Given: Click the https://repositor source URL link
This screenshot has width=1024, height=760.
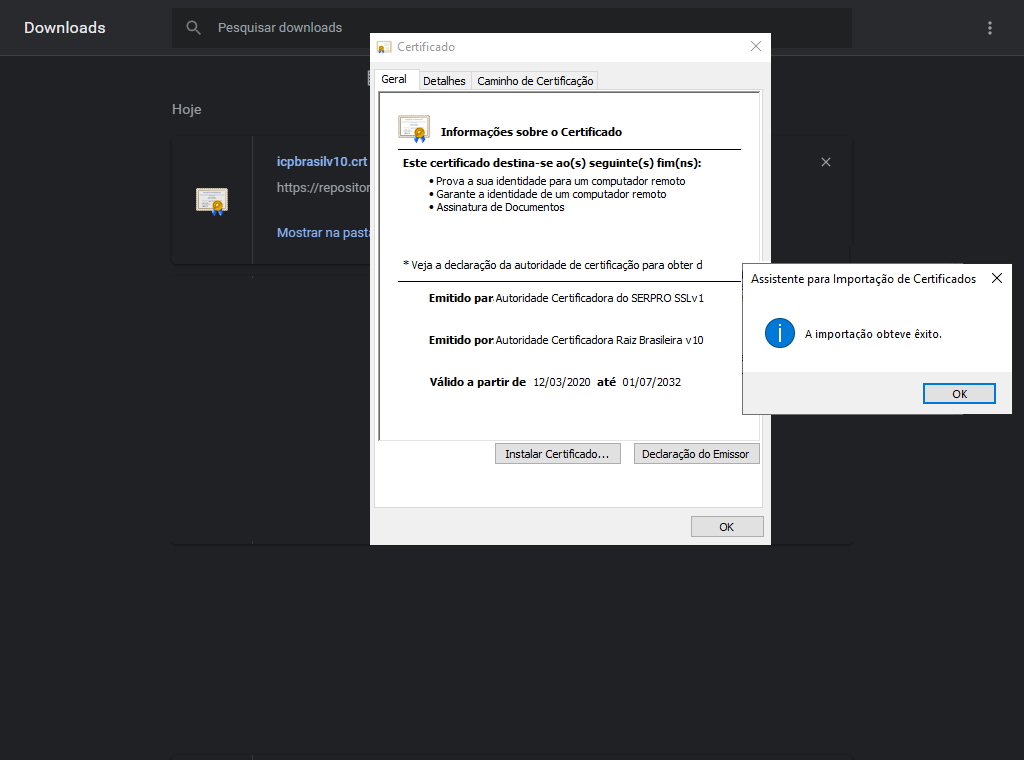Looking at the screenshot, I should 323,187.
